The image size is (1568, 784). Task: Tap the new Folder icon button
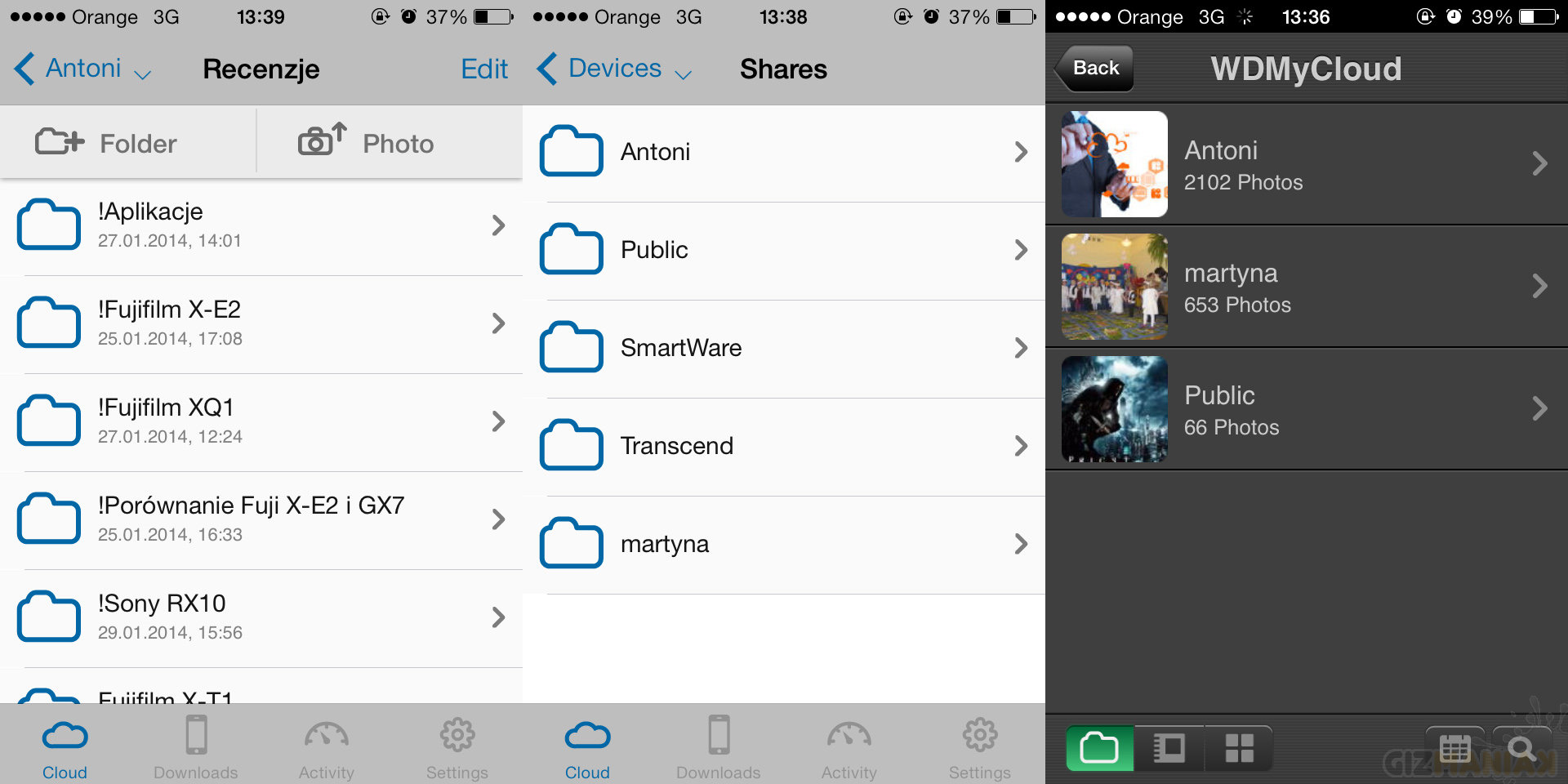click(x=60, y=142)
